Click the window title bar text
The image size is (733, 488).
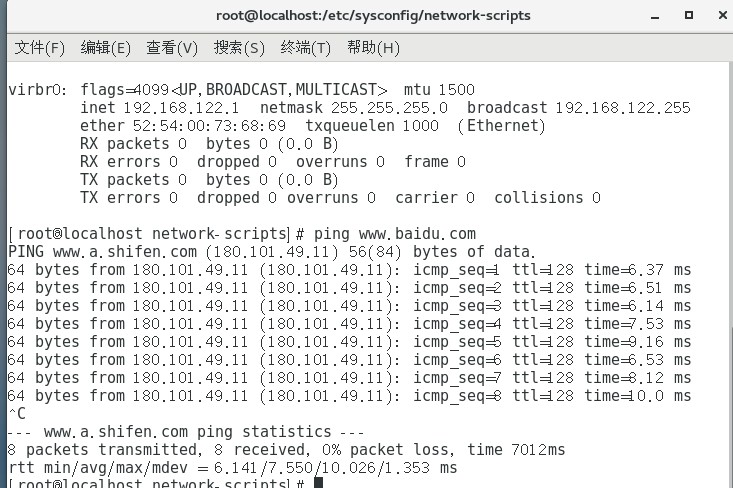click(373, 15)
